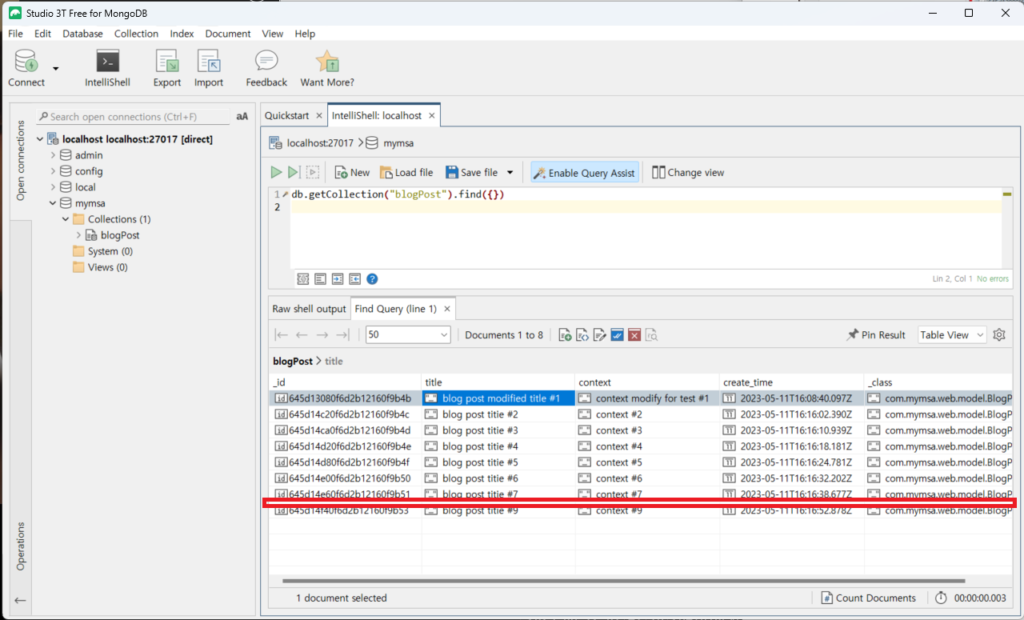Click Save file button
Screen dimensions: 1024x620
[x=472, y=172]
